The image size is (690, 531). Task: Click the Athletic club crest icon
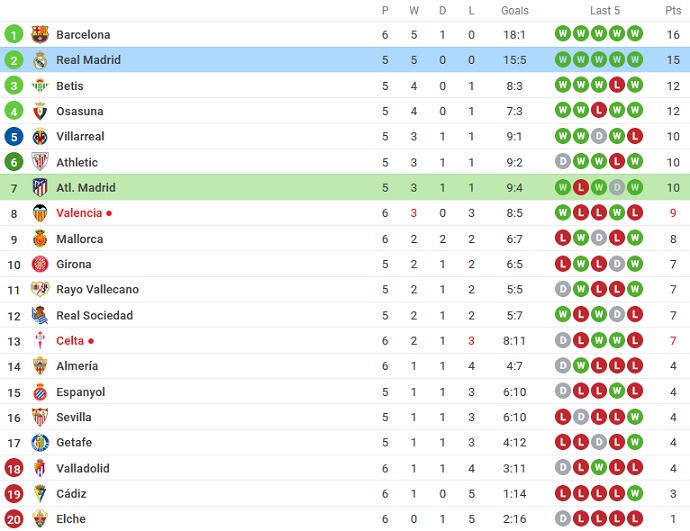coord(40,162)
